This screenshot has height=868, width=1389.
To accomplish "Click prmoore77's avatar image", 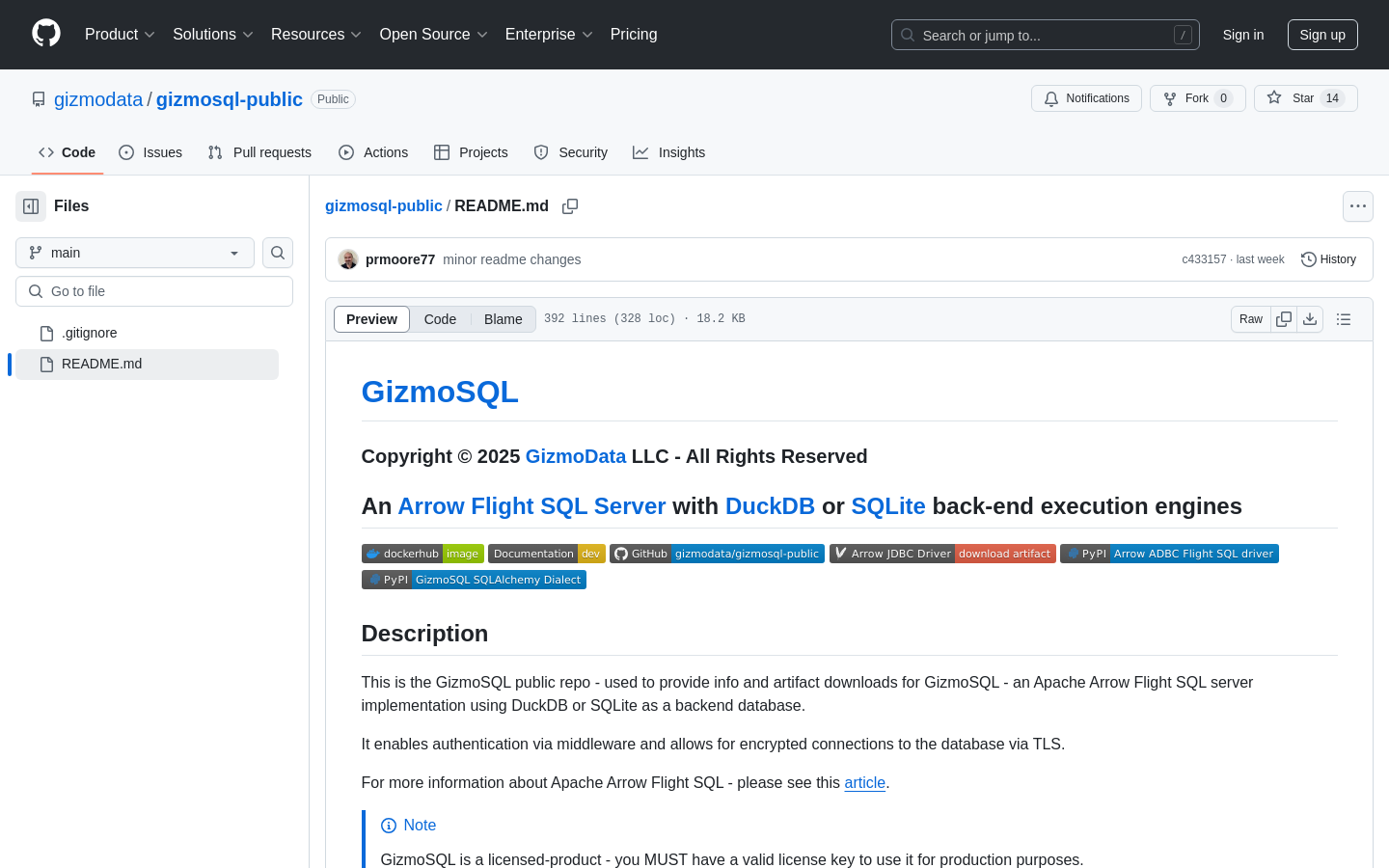I will coord(348,259).
